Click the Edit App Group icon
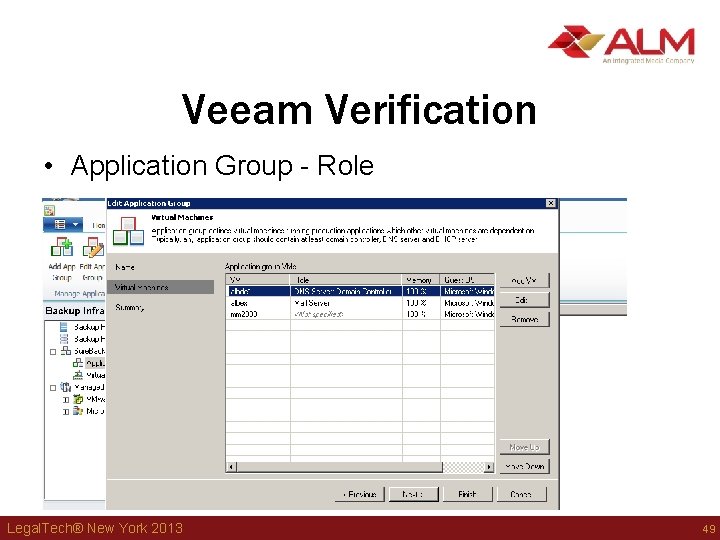Image resolution: width=720 pixels, height=540 pixels. click(x=93, y=247)
